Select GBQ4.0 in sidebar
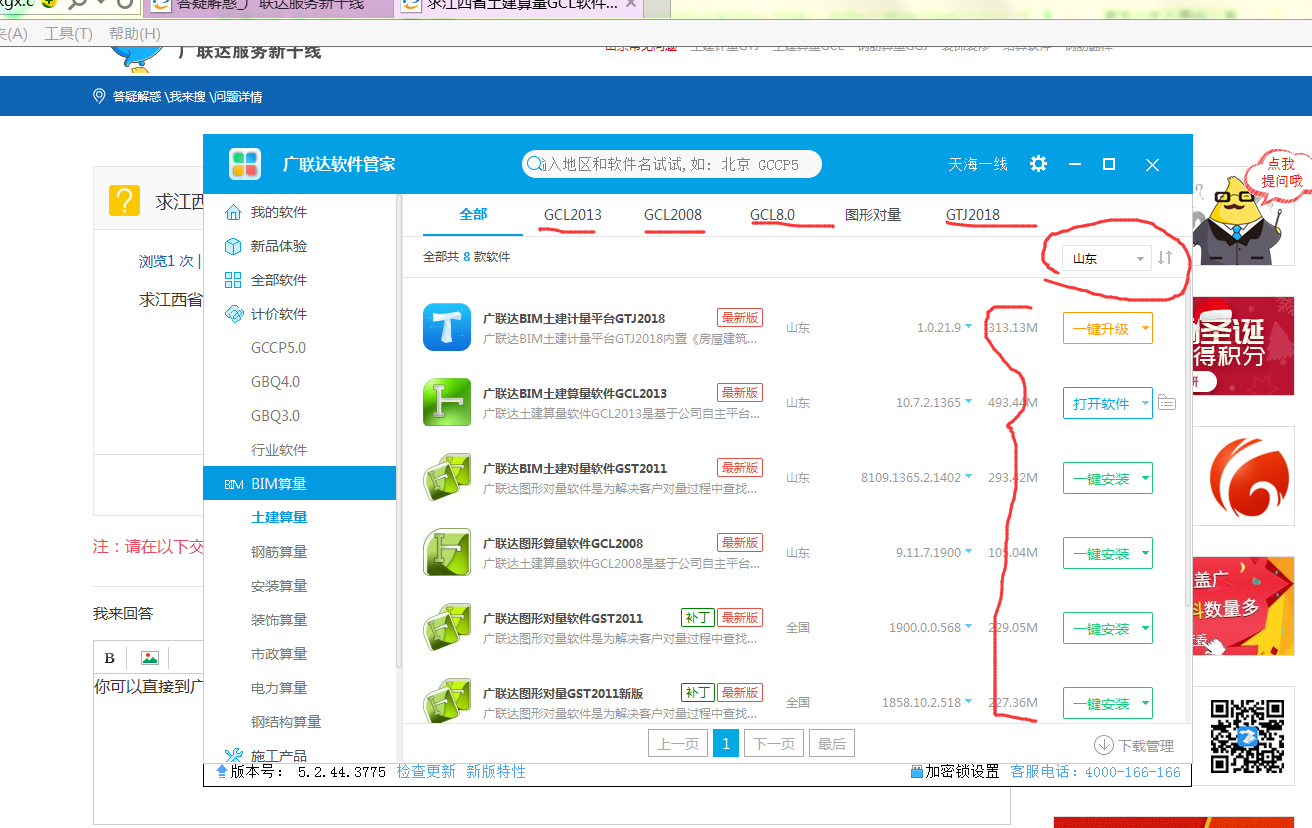The image size is (1312, 828). [x=275, y=382]
